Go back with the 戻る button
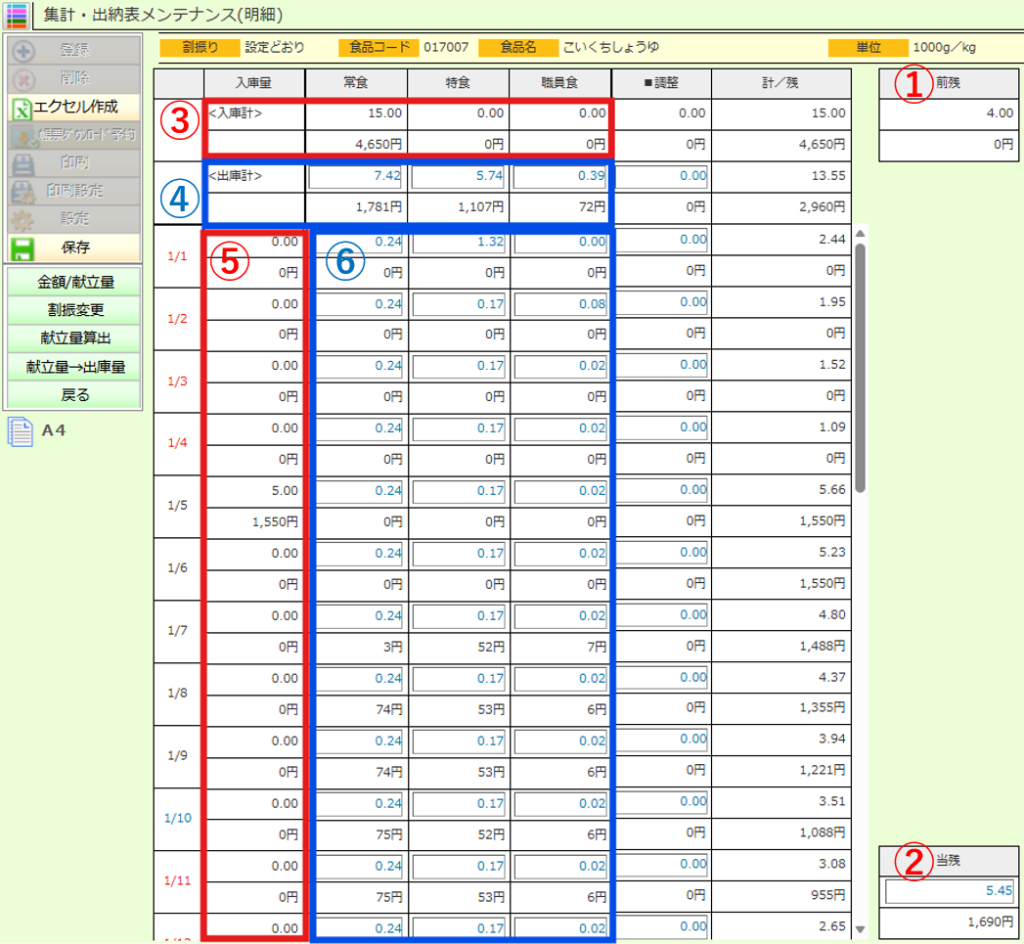The image size is (1024, 944). pos(75,395)
